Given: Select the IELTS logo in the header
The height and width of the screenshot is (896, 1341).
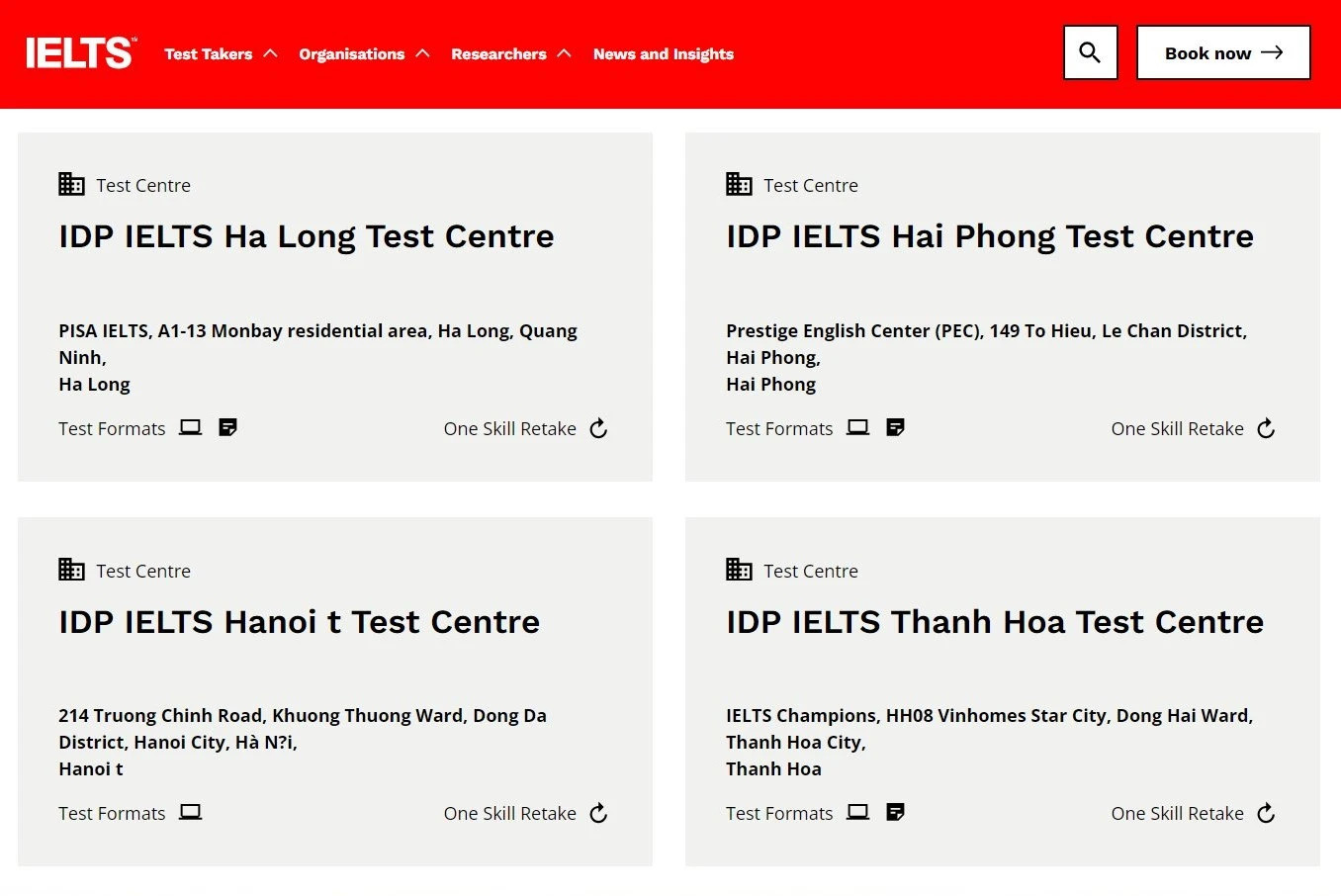Looking at the screenshot, I should 79,51.
